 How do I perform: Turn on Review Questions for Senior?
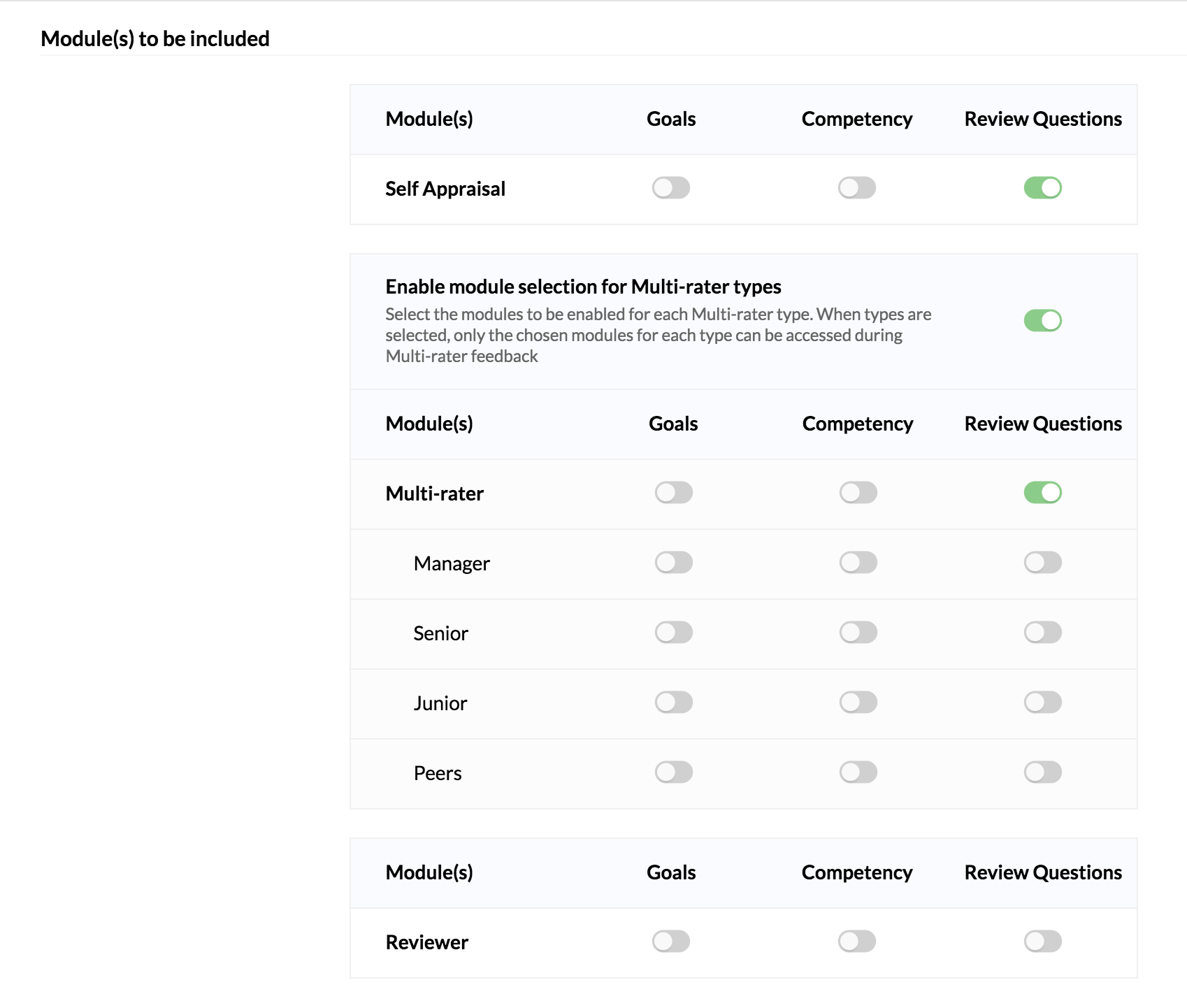[x=1043, y=633]
